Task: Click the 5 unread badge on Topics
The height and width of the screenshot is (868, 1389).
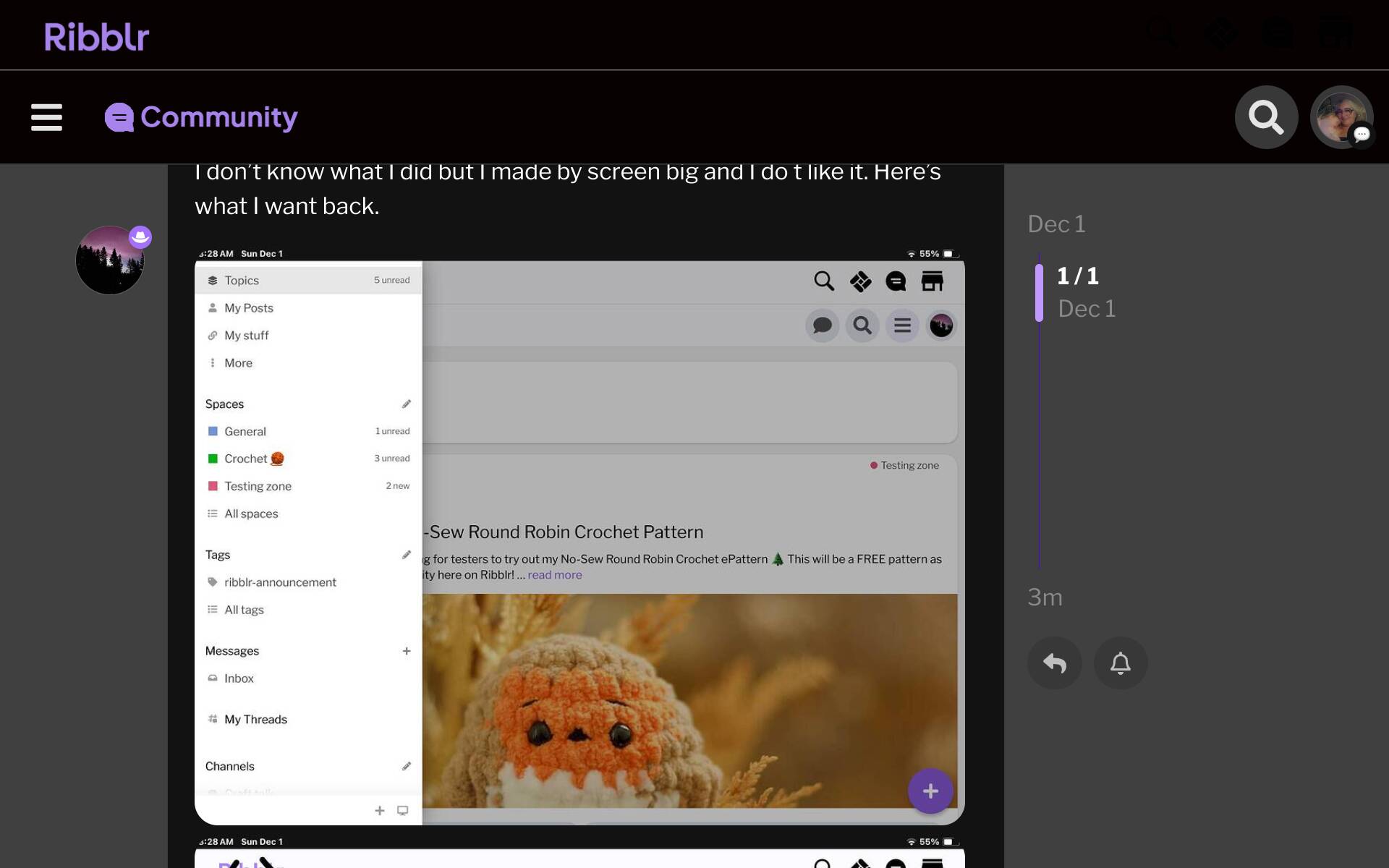Action: click(x=391, y=280)
